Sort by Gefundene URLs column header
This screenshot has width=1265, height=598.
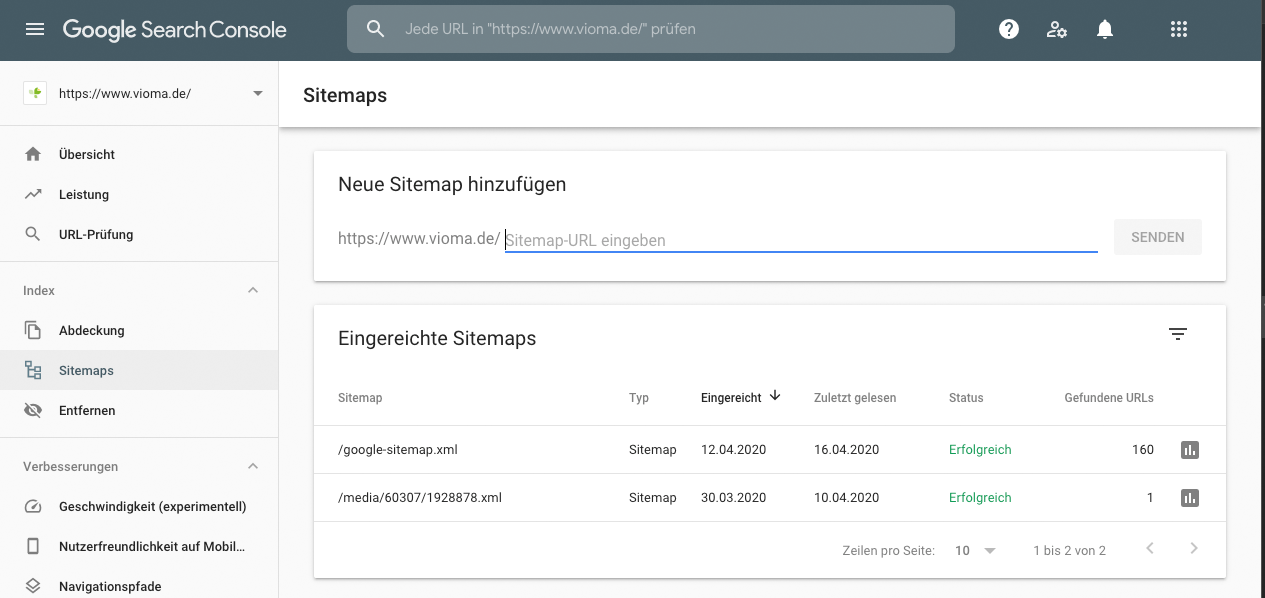coord(1109,398)
